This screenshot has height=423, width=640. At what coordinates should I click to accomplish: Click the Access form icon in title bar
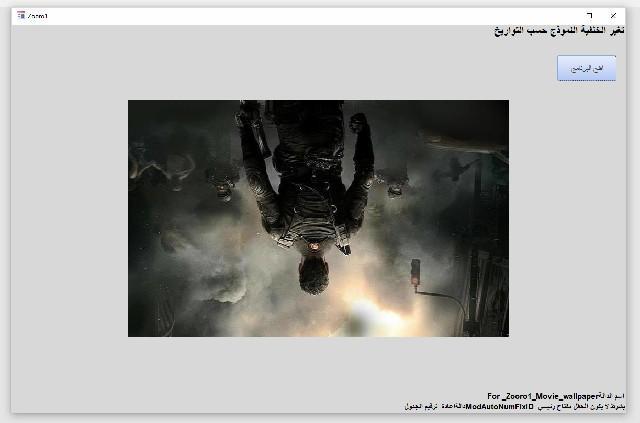[x=21, y=16]
